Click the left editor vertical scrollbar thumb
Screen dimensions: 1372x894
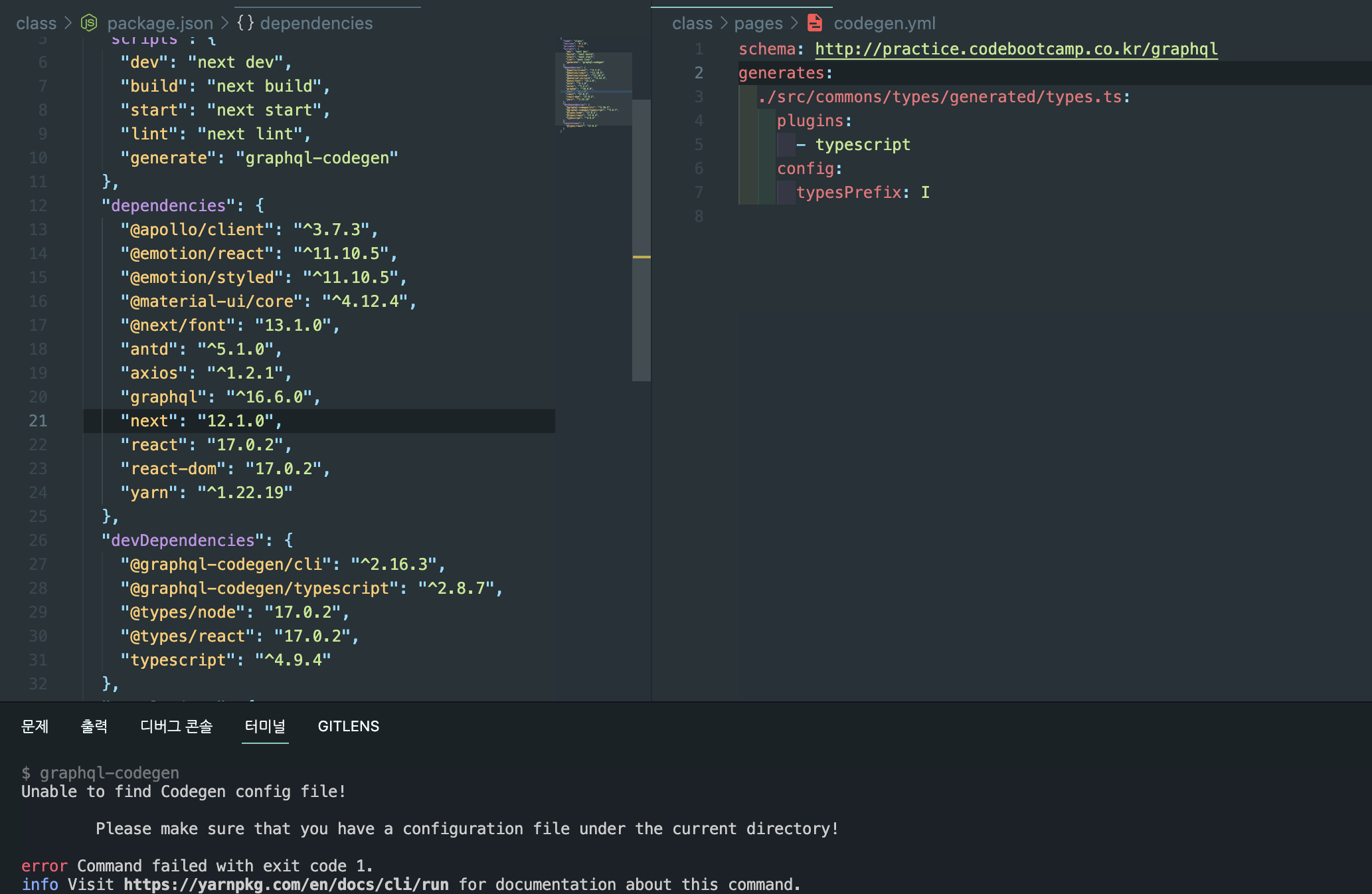pyautogui.click(x=642, y=240)
